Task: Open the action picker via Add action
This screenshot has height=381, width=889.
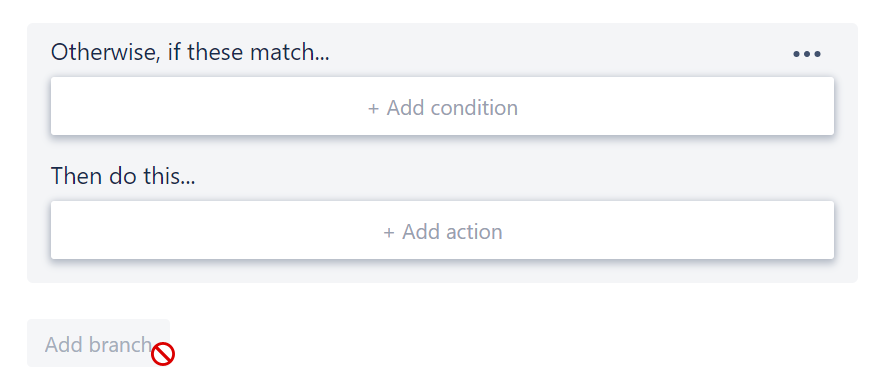Action: click(442, 230)
